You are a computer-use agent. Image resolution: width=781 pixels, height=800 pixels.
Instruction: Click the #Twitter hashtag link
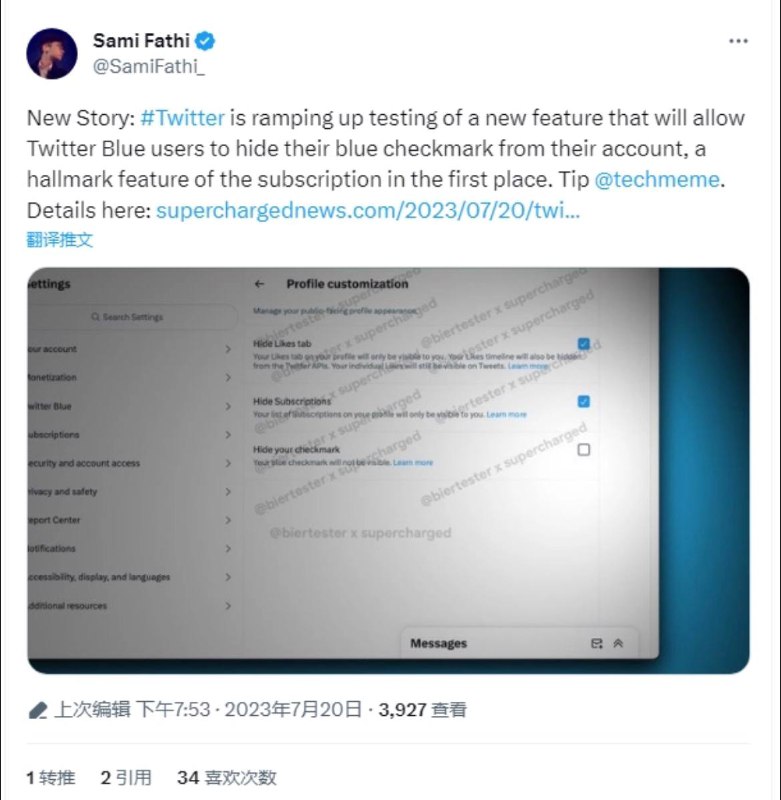pos(182,118)
